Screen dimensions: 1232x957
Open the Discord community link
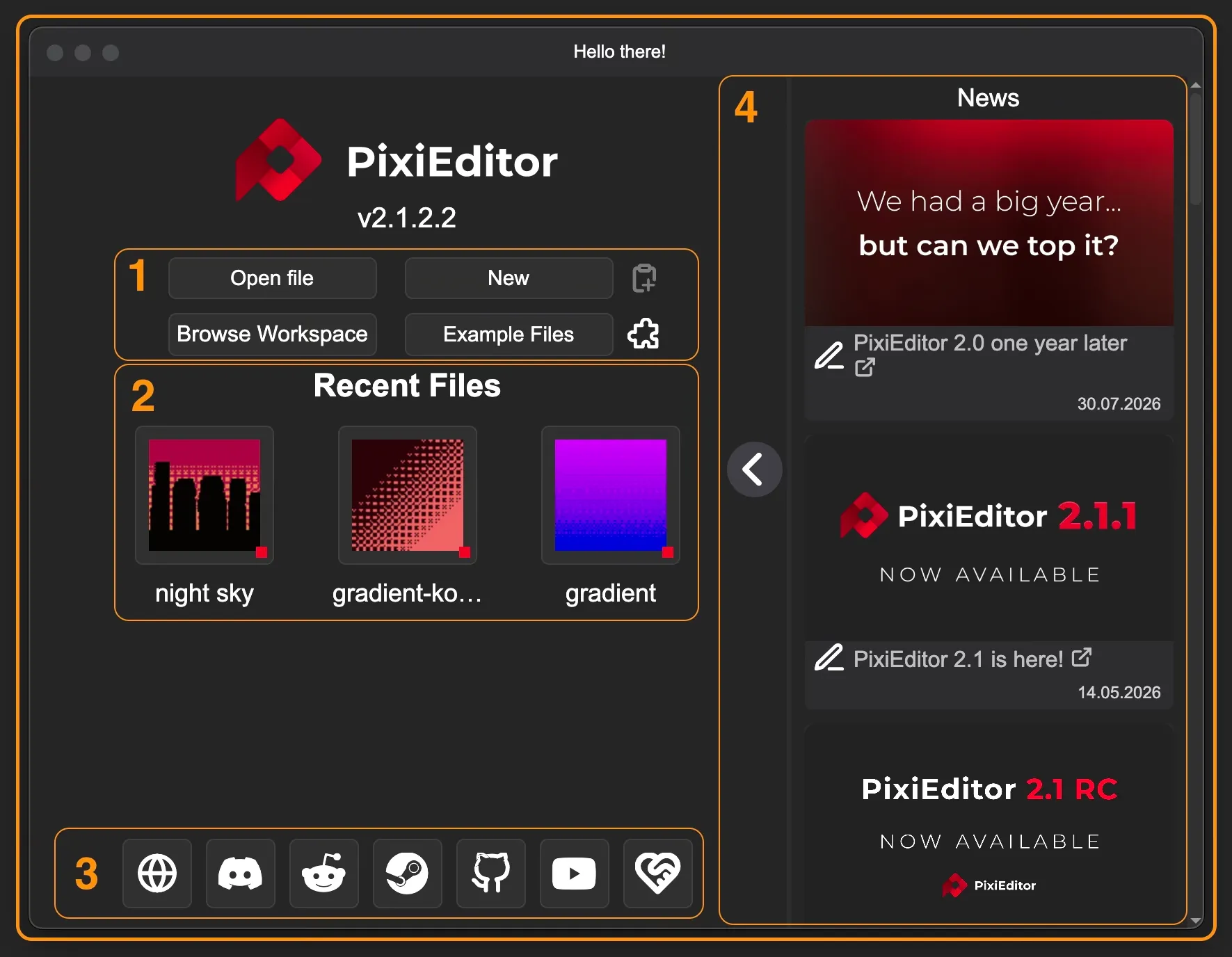(241, 873)
